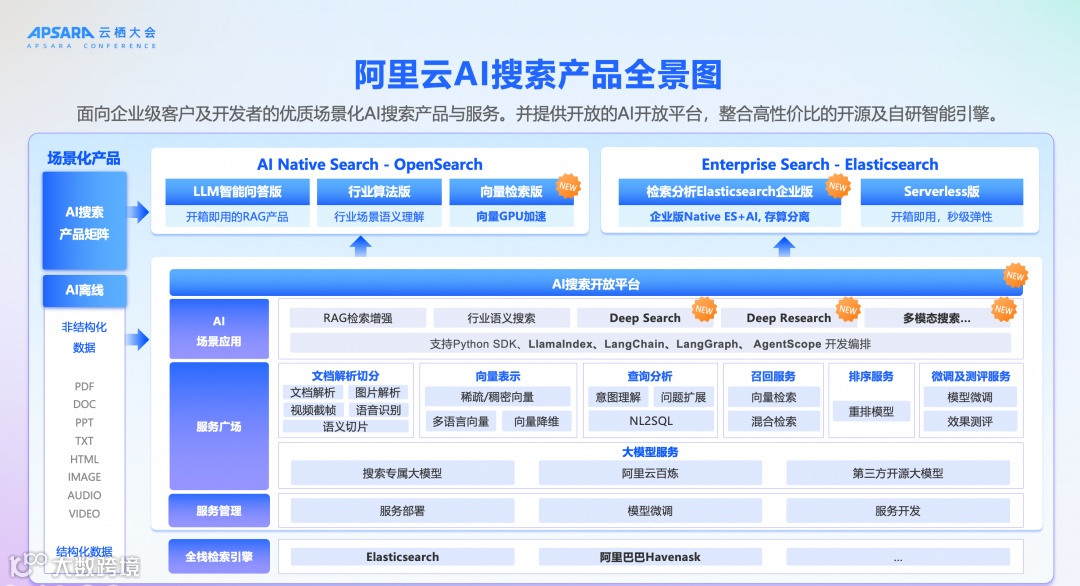Select the 行业算法版 header
Viewport: 1080px width, 586px height.
(379, 191)
